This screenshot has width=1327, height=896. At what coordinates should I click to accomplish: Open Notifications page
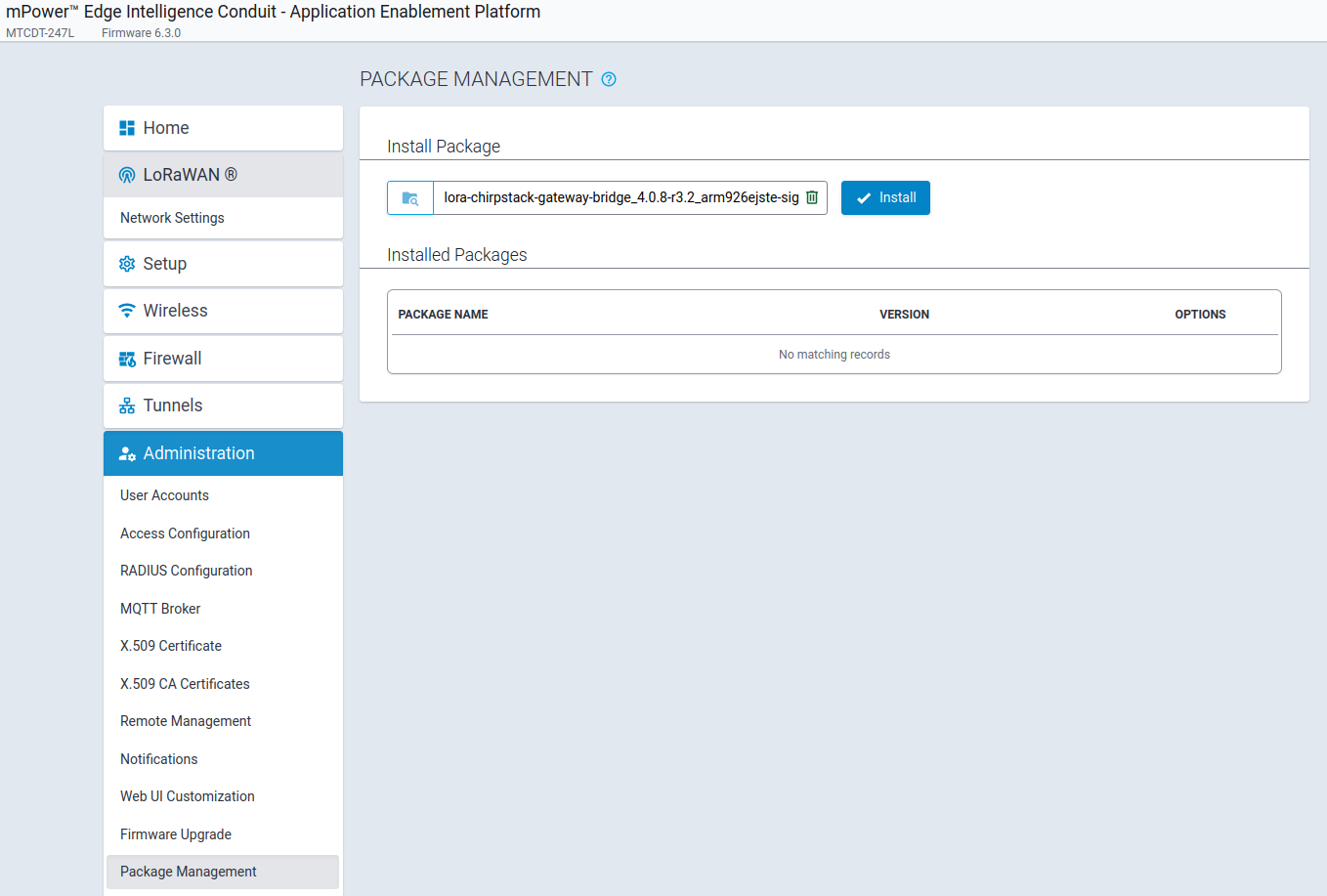(x=223, y=759)
